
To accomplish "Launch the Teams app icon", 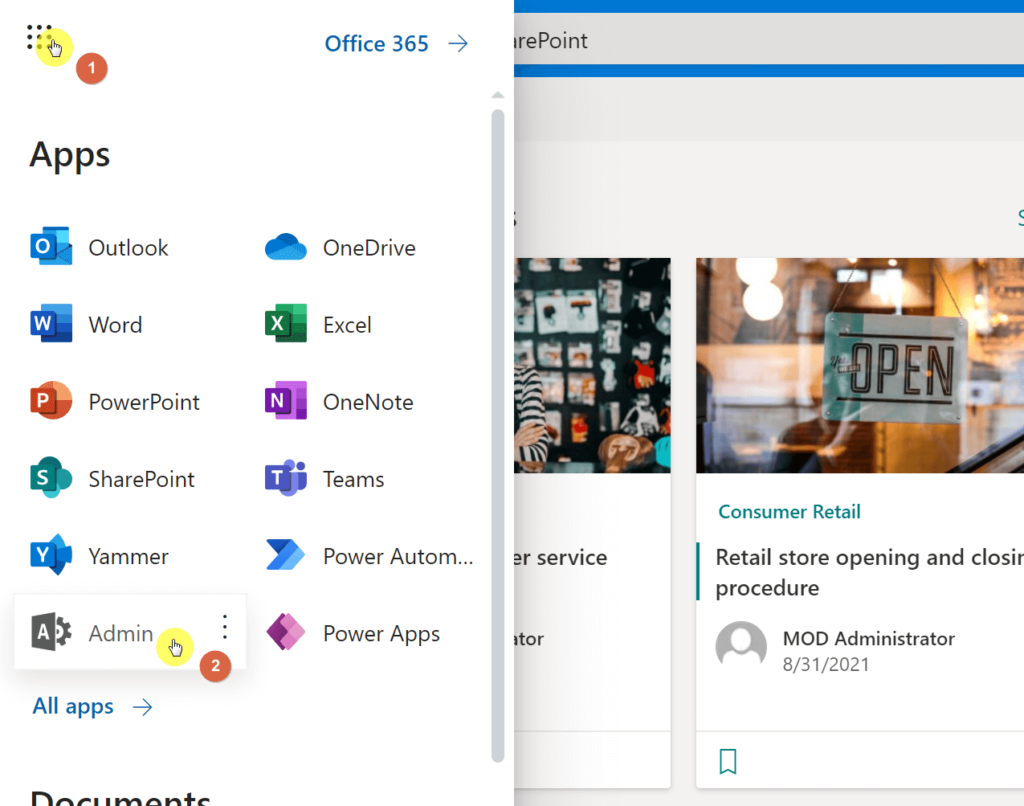I will [285, 477].
